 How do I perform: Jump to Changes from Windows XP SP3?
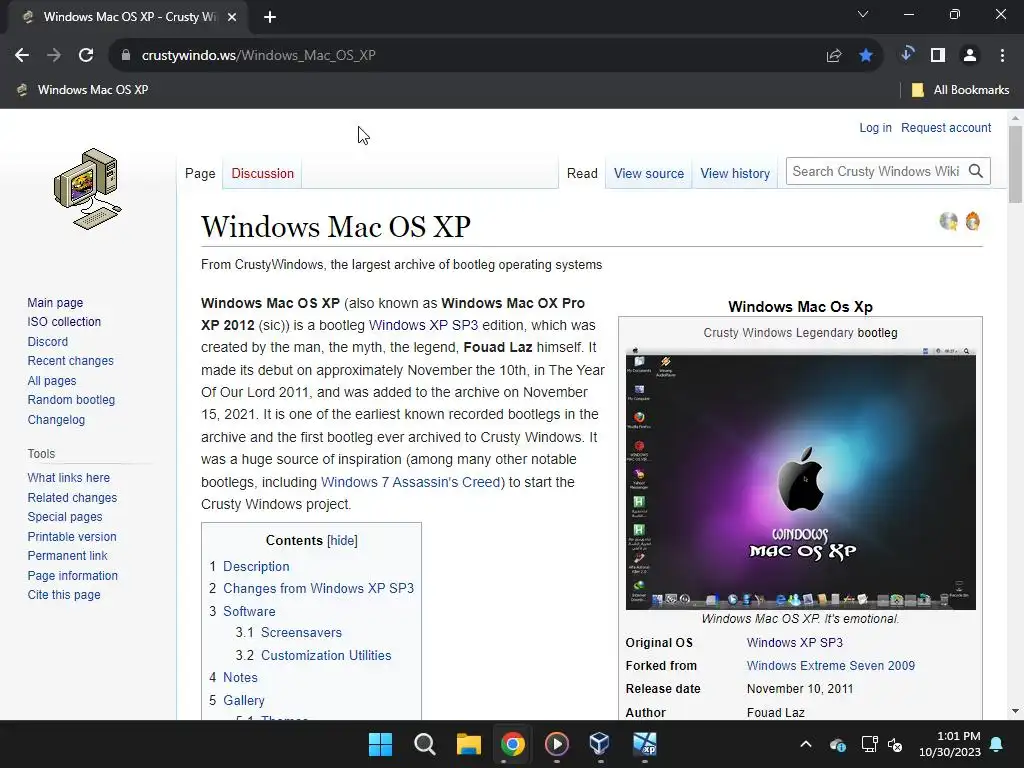318,588
